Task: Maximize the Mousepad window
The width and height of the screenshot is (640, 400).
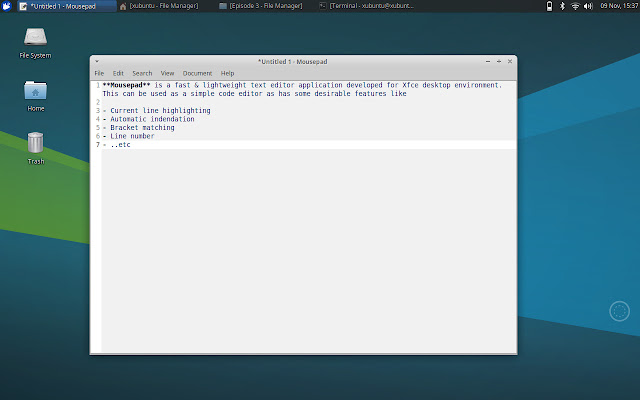Action: click(499, 62)
